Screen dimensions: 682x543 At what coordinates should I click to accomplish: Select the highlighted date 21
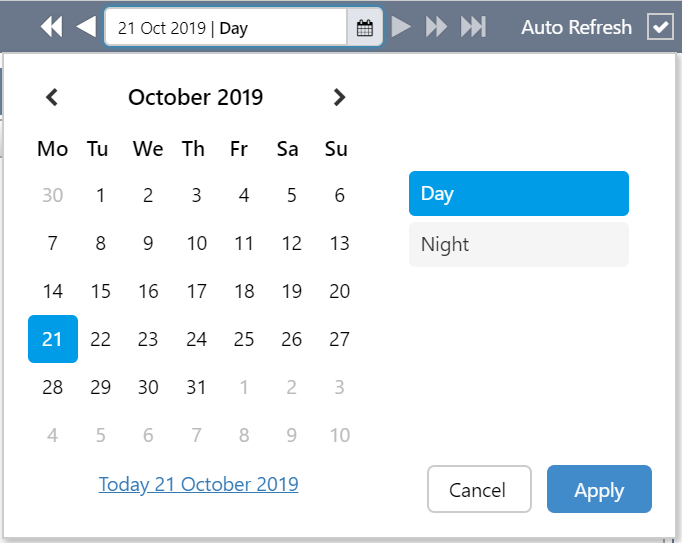[53, 340]
